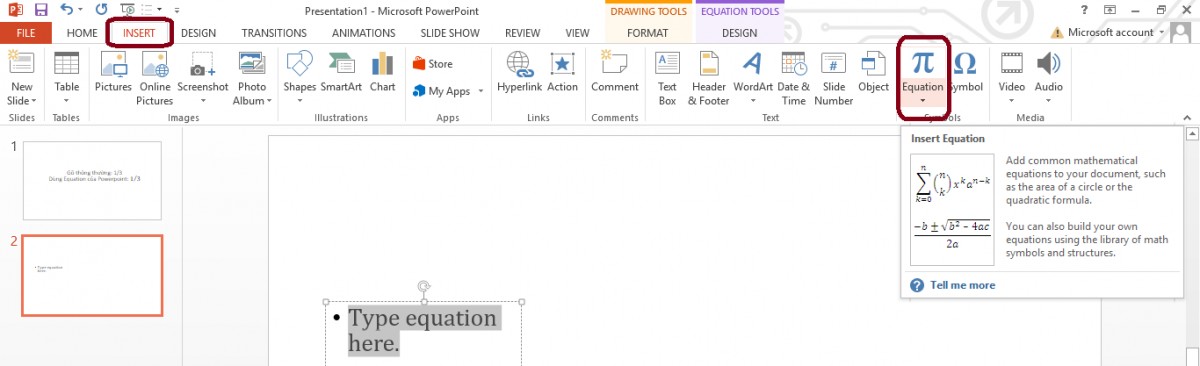1200x366 pixels.
Task: Open Ribbon Display Options button
Action: pyautogui.click(x=1111, y=10)
